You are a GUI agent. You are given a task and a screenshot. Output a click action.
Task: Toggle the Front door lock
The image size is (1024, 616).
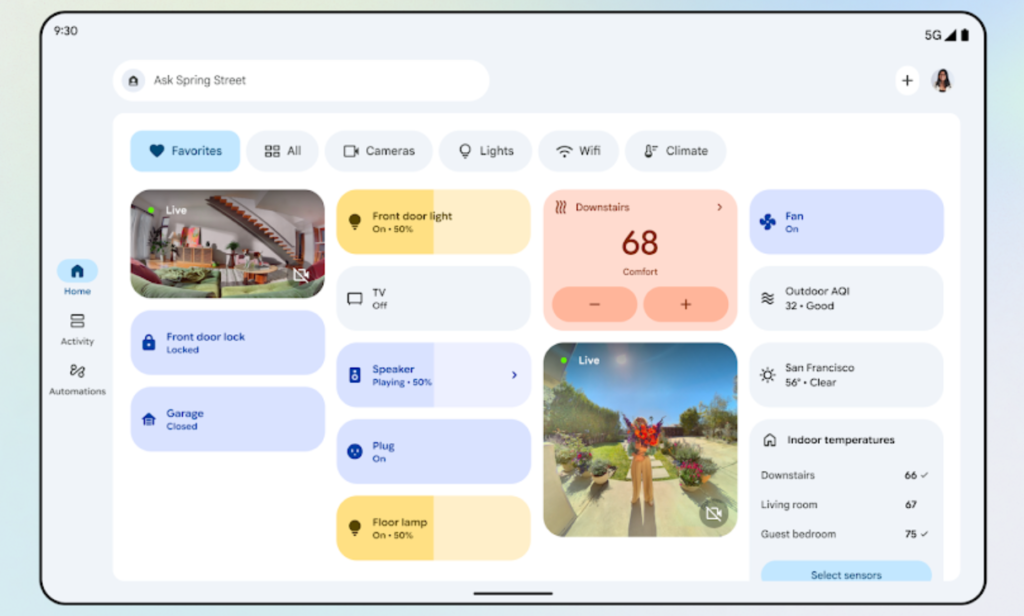click(227, 343)
